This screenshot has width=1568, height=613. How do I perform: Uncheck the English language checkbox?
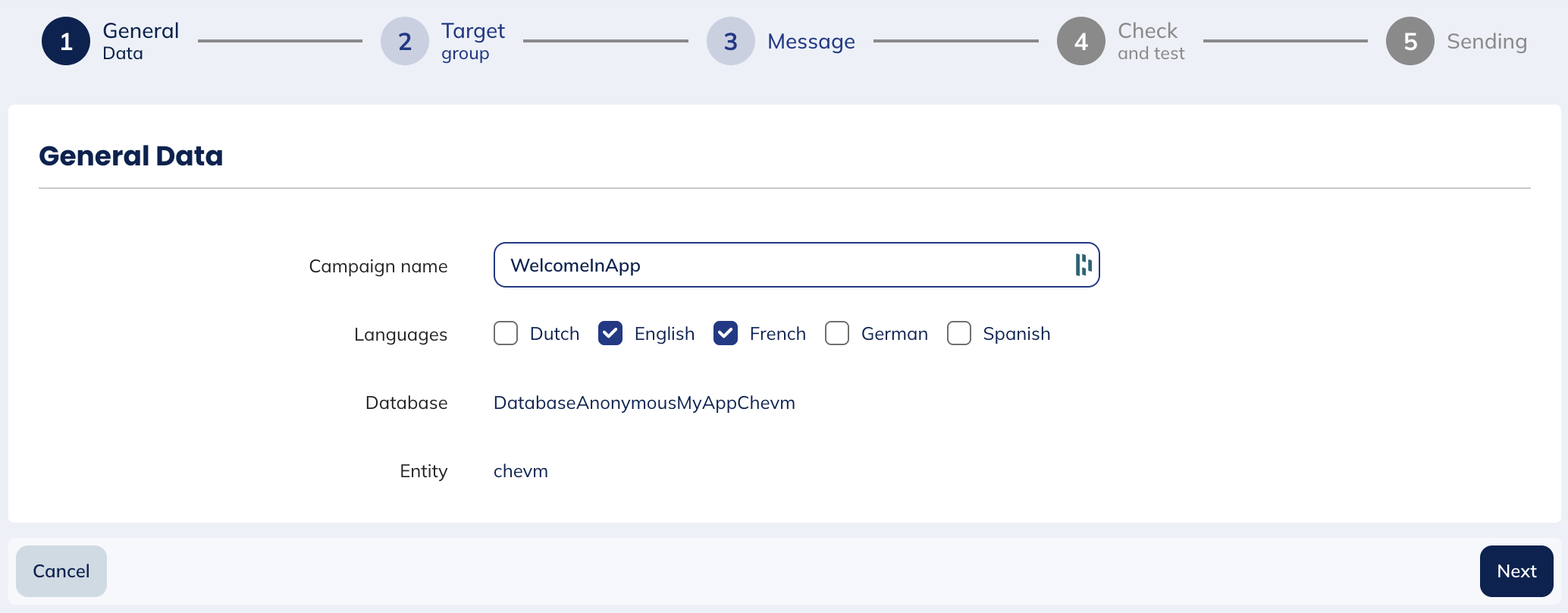(610, 333)
